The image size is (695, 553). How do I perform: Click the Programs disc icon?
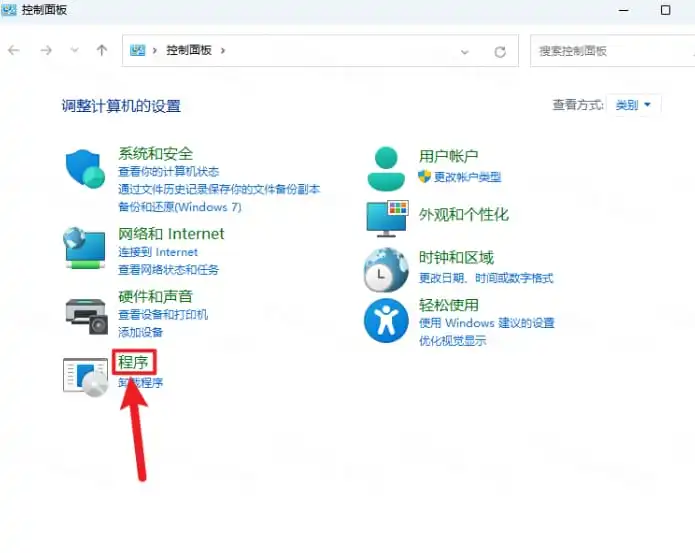86,377
